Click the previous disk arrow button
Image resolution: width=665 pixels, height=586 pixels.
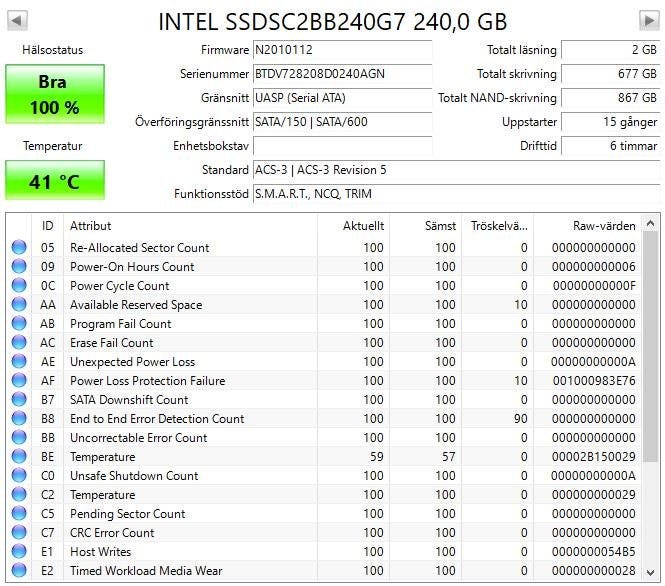click(17, 21)
